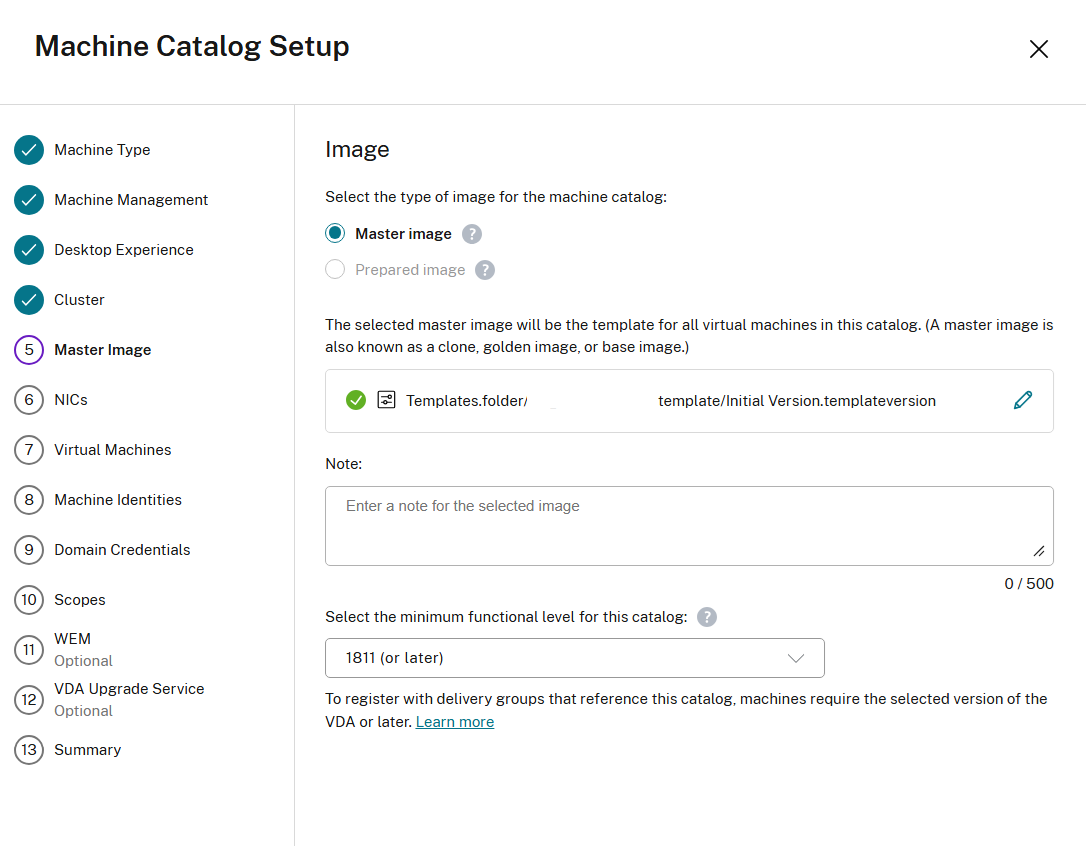The width and height of the screenshot is (1086, 846).
Task: Click the pencil edit icon for master image
Action: pos(1022,400)
